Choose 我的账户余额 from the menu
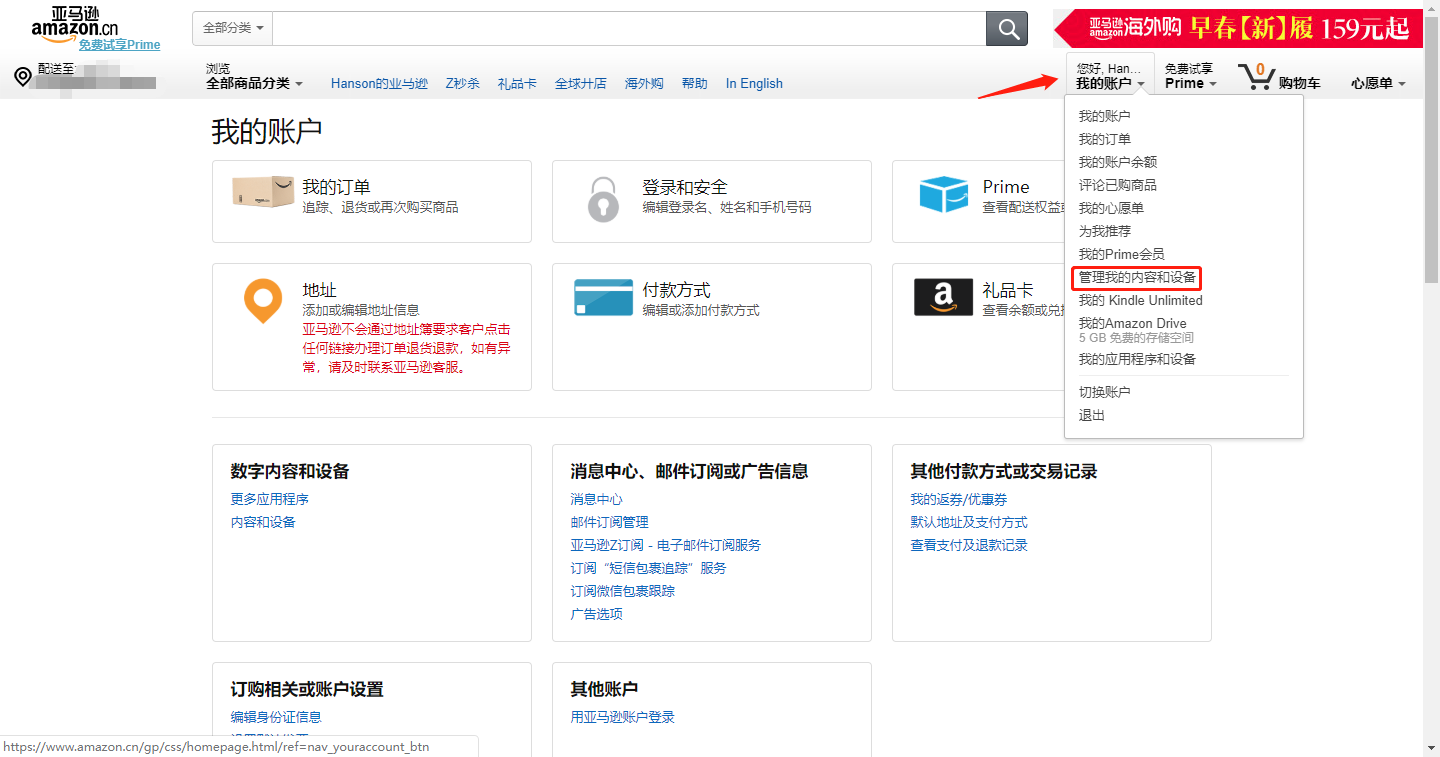 click(1117, 162)
